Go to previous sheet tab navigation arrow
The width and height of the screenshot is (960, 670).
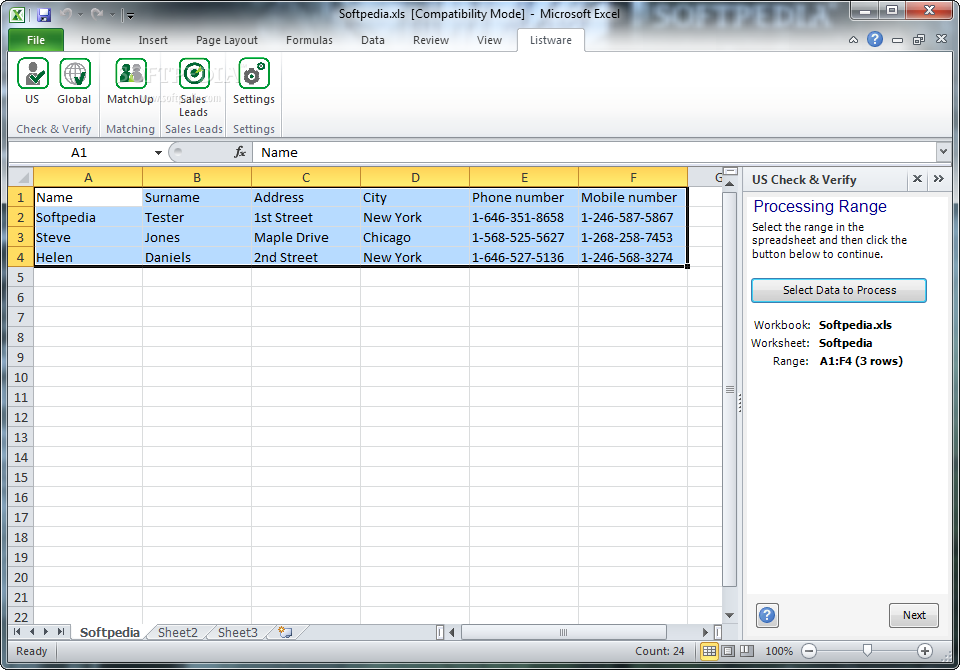click(32, 631)
